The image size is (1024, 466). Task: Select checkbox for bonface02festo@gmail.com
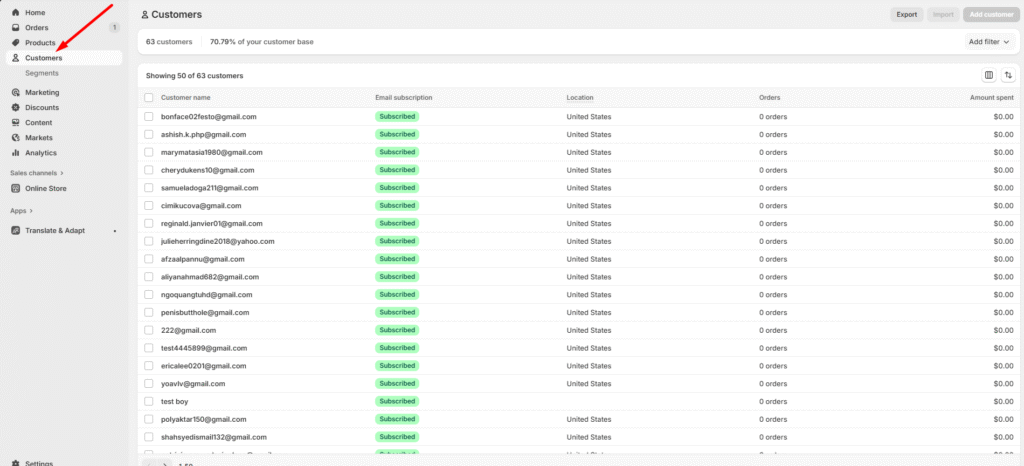pos(149,117)
